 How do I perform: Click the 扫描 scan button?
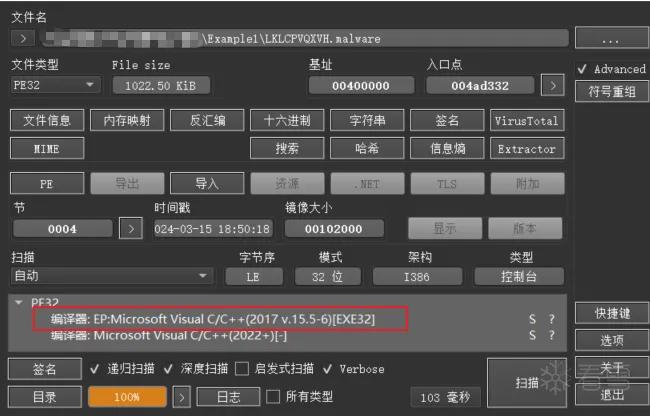click(x=527, y=383)
